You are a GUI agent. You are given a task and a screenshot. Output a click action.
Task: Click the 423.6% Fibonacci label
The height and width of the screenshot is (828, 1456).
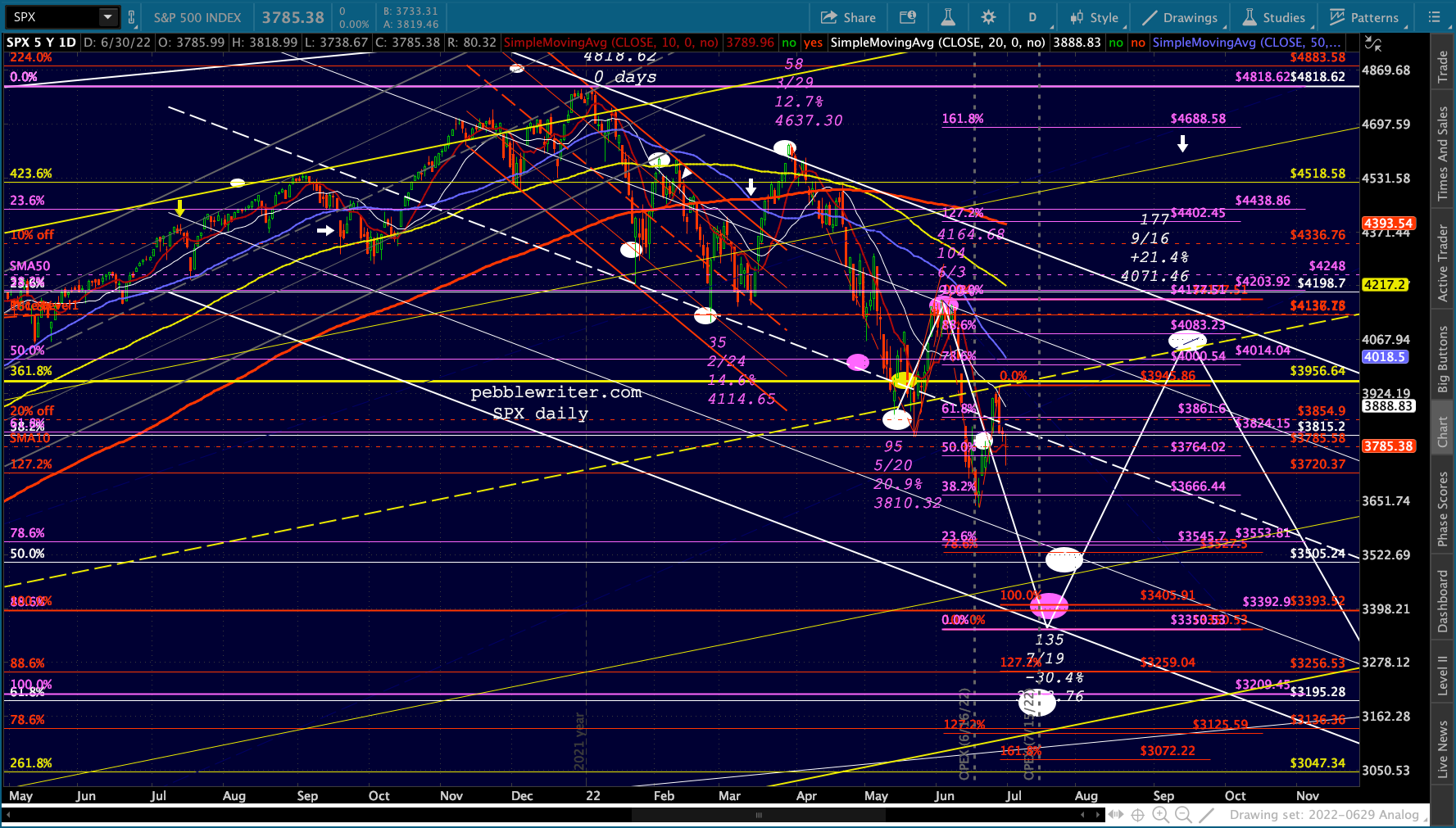pyautogui.click(x=31, y=174)
